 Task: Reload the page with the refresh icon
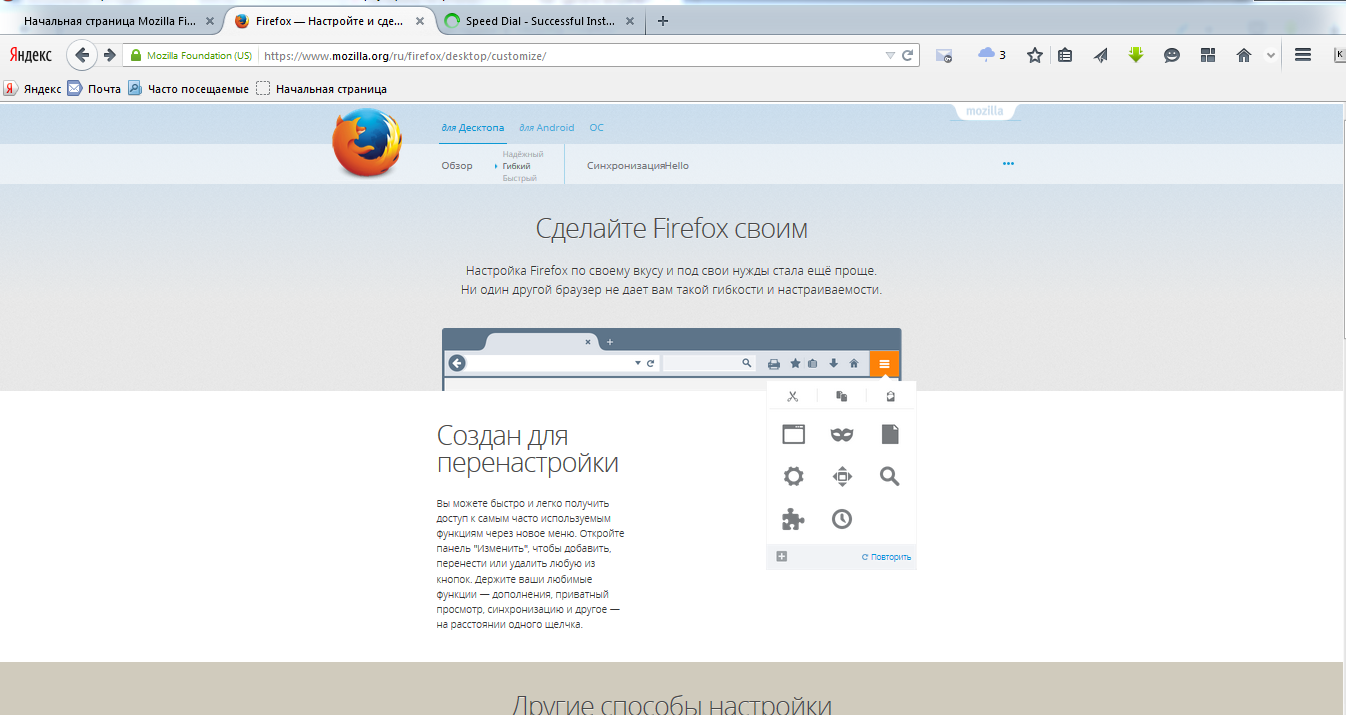coord(908,56)
